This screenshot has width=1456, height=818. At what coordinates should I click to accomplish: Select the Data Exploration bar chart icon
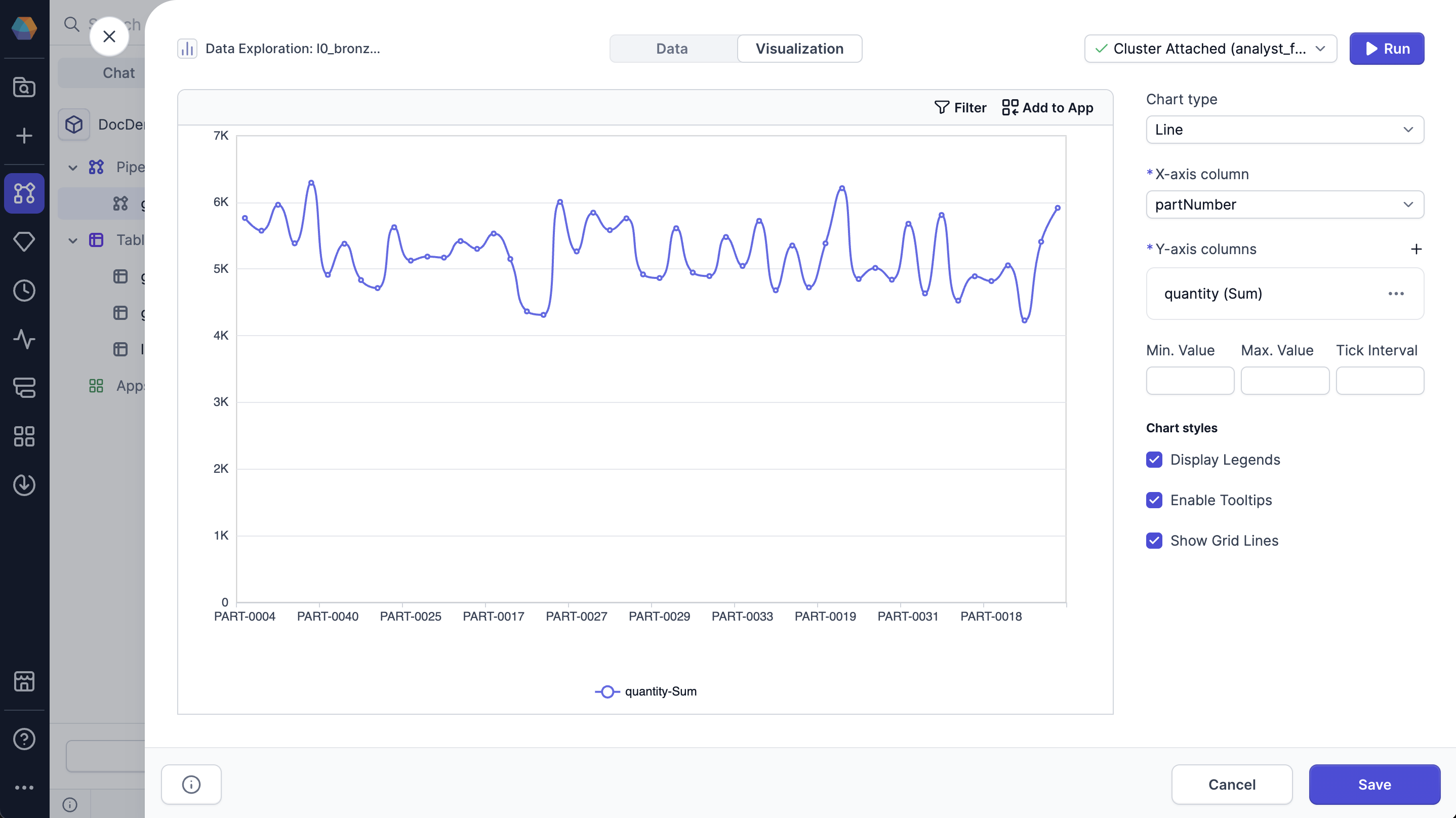186,48
